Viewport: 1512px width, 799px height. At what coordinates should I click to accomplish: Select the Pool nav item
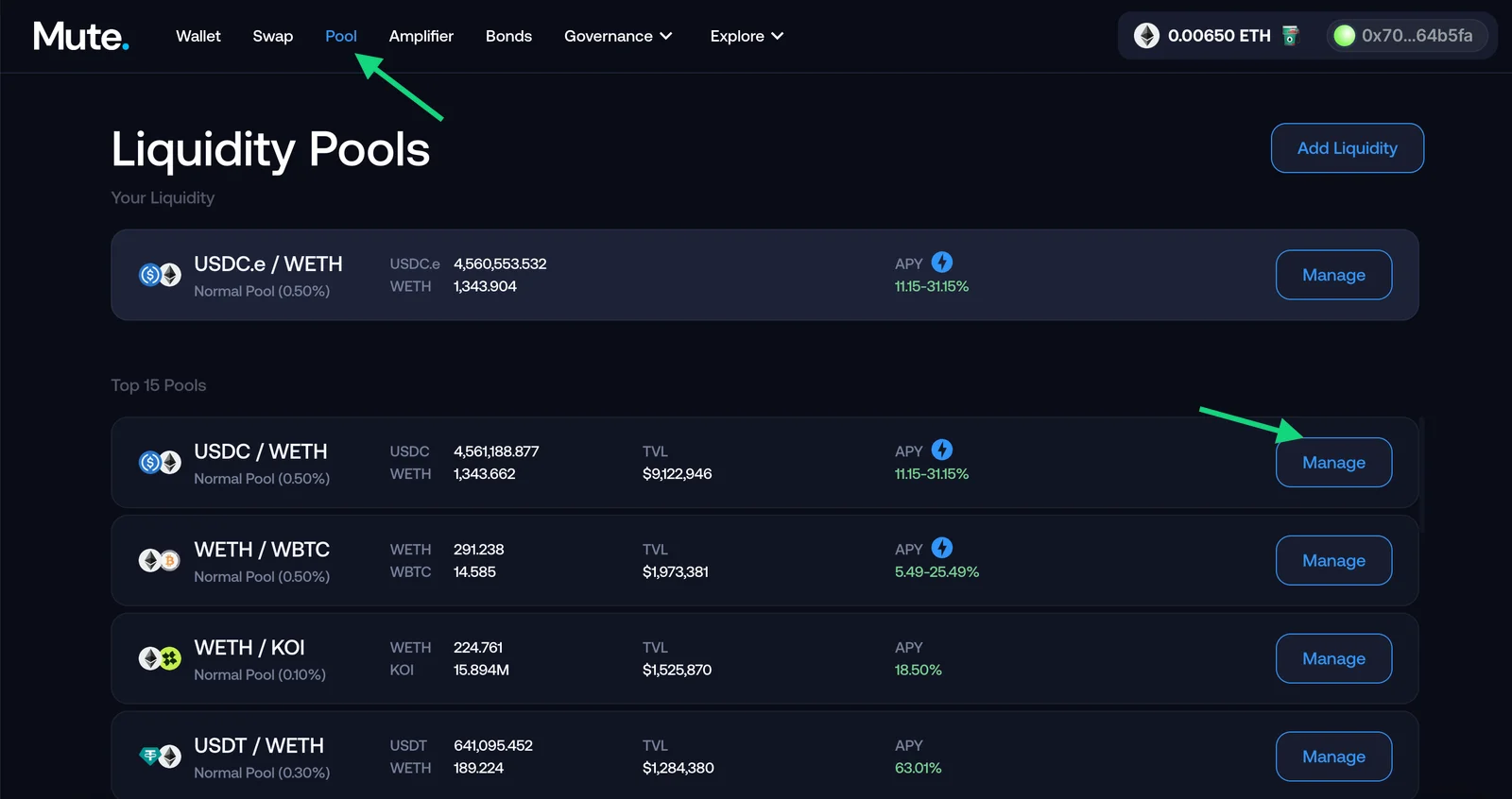341,36
